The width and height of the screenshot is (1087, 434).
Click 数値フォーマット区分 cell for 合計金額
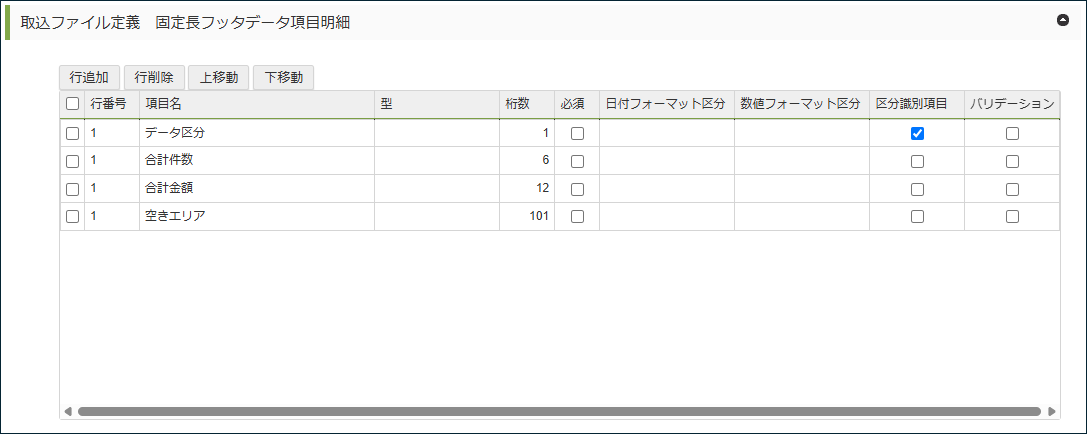coord(801,189)
